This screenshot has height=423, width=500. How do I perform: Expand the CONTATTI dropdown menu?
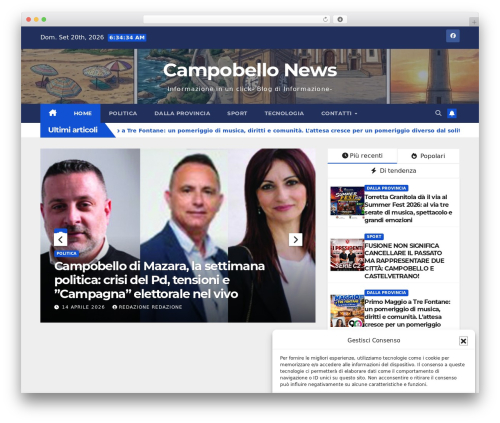(x=339, y=113)
